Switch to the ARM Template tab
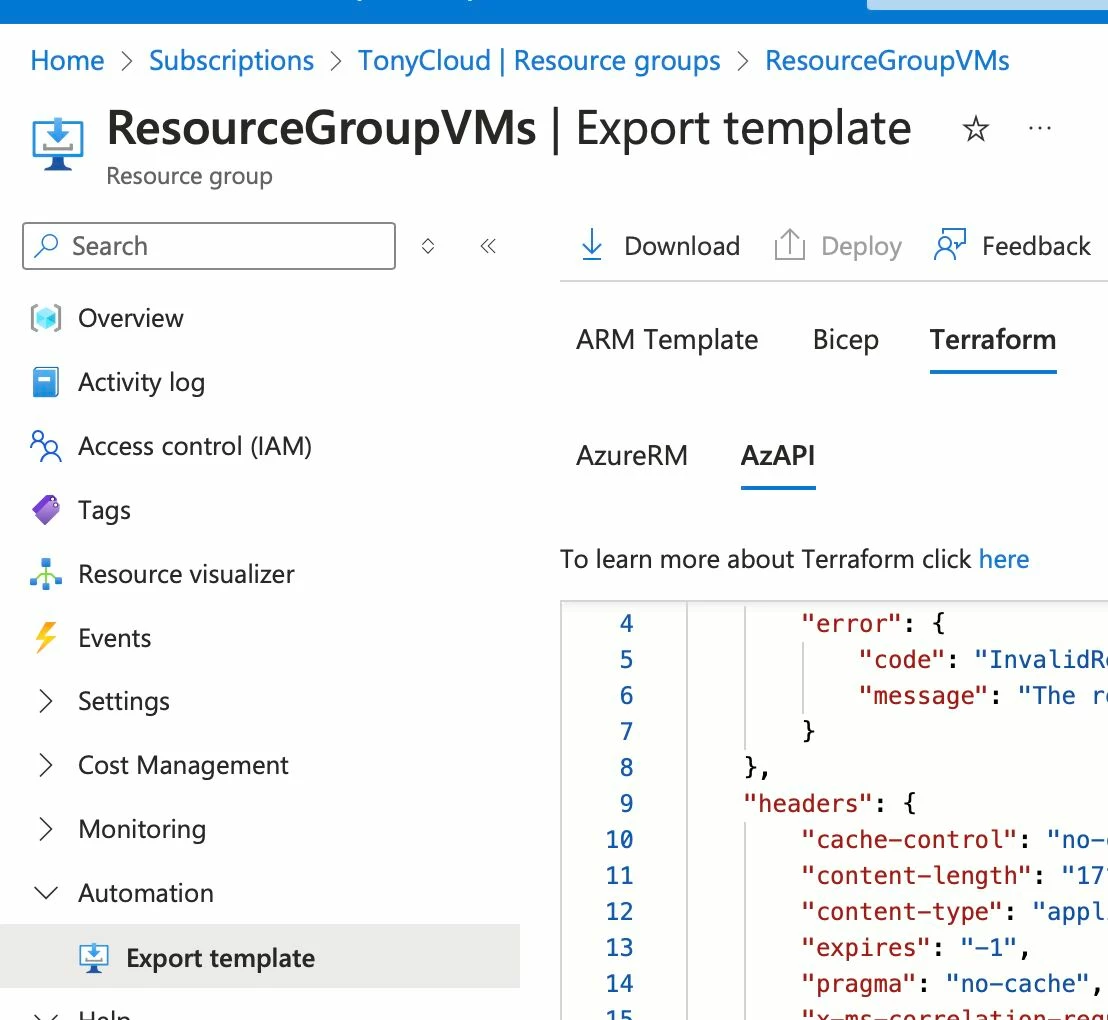The image size is (1108, 1020). click(666, 340)
